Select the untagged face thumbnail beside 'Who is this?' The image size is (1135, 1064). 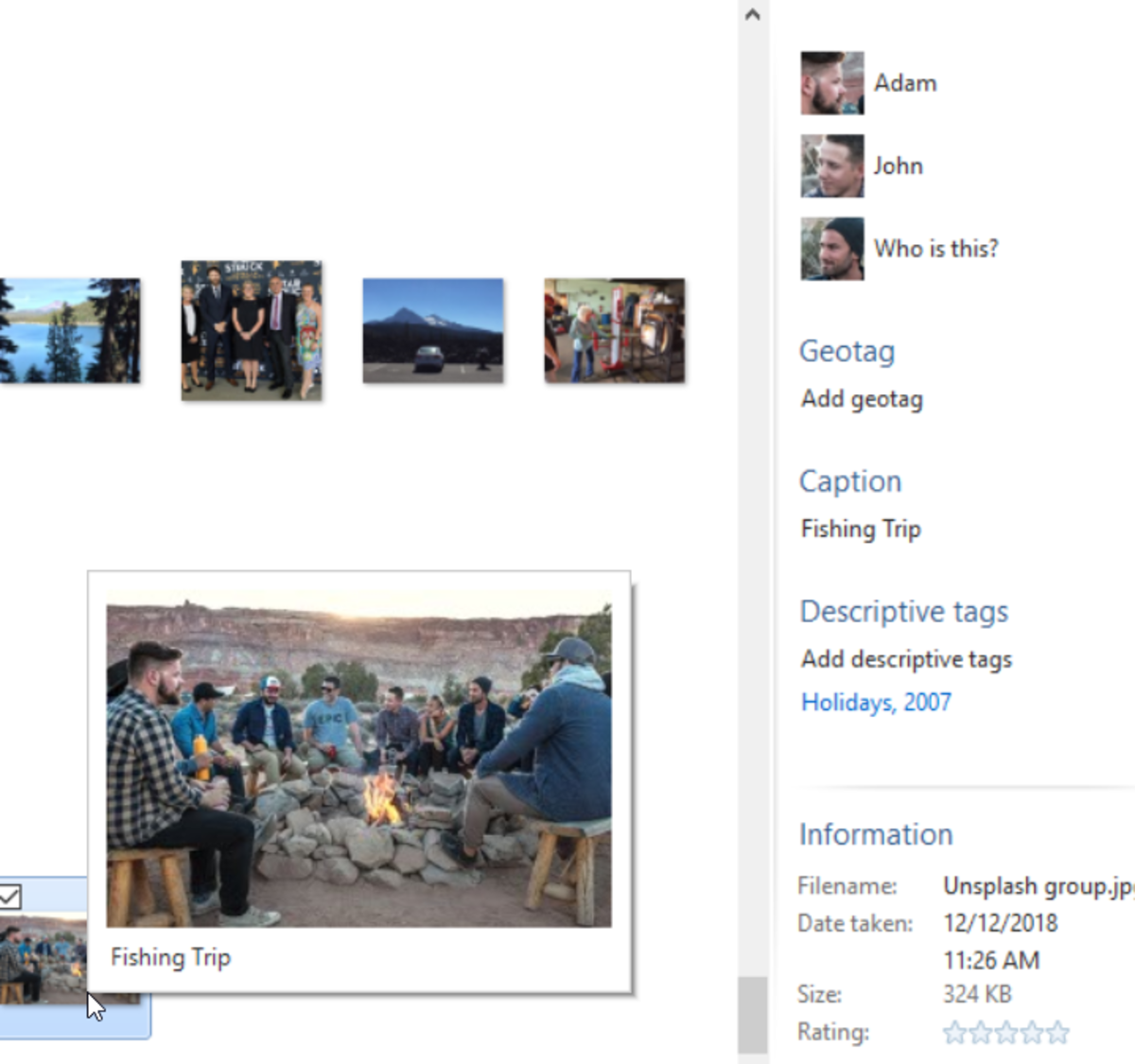[831, 249]
